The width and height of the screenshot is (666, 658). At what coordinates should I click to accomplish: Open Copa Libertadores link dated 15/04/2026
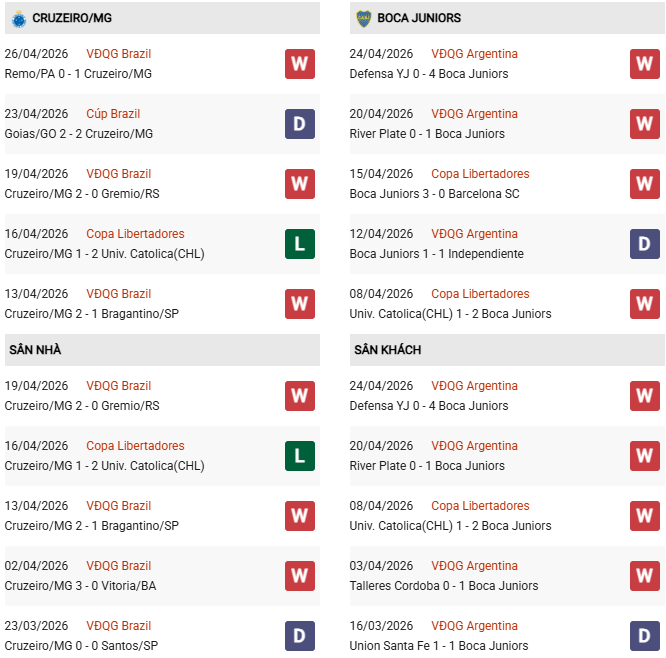(x=480, y=174)
